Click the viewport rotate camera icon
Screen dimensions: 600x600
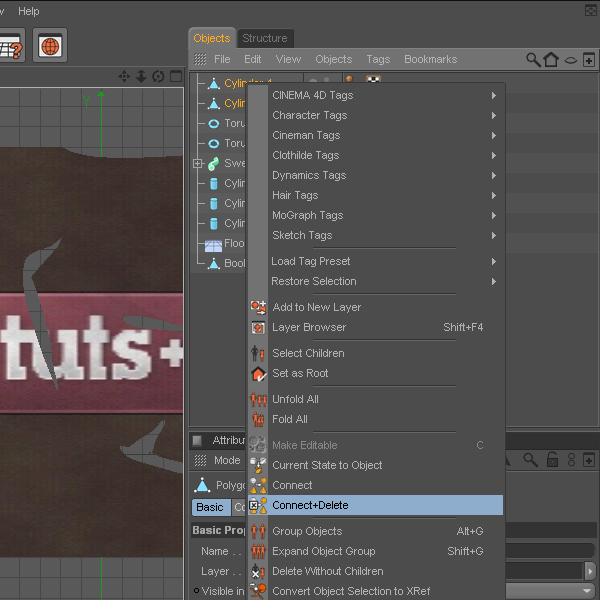[158, 76]
